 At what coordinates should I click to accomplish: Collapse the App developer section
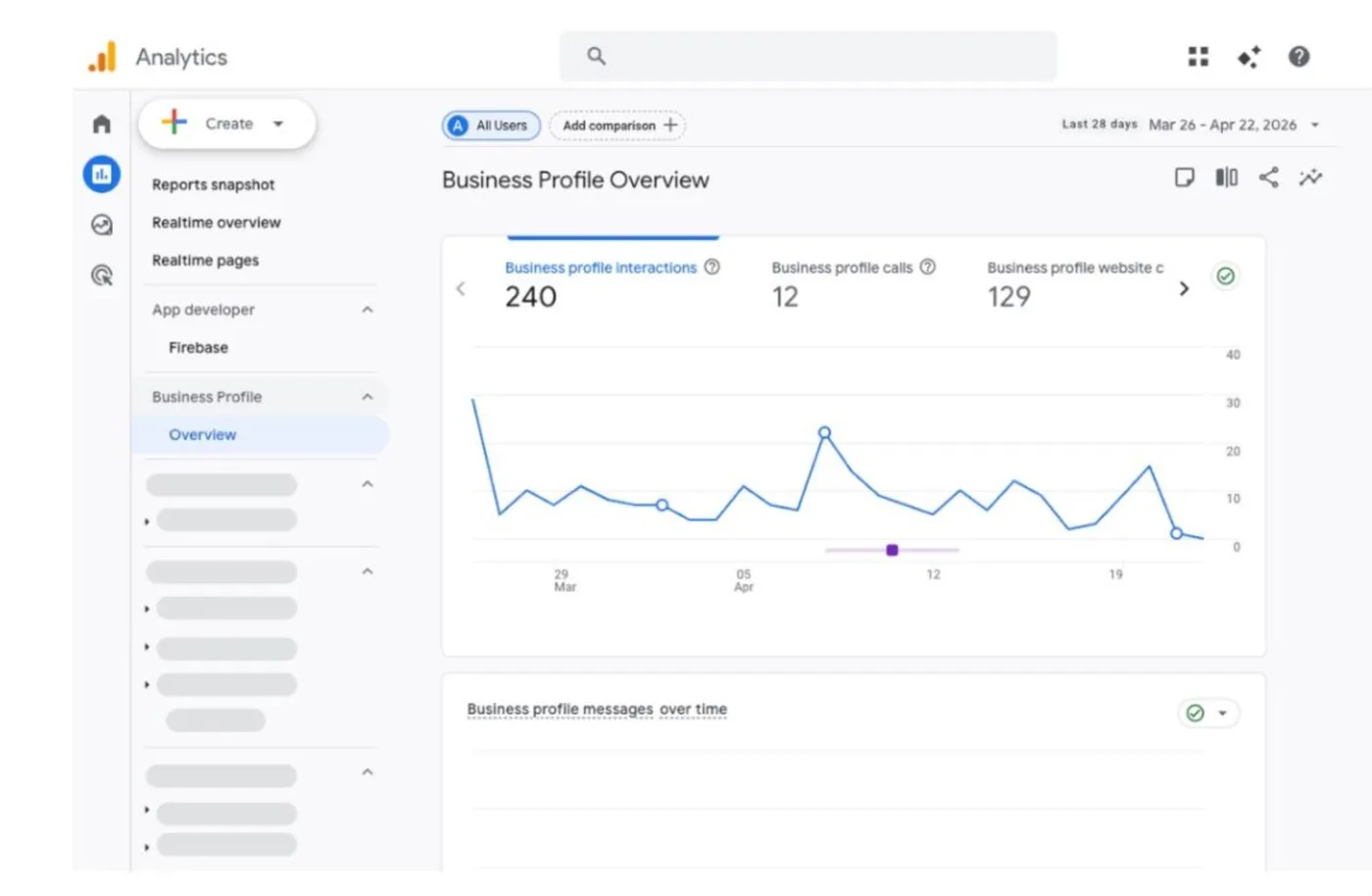pos(367,310)
